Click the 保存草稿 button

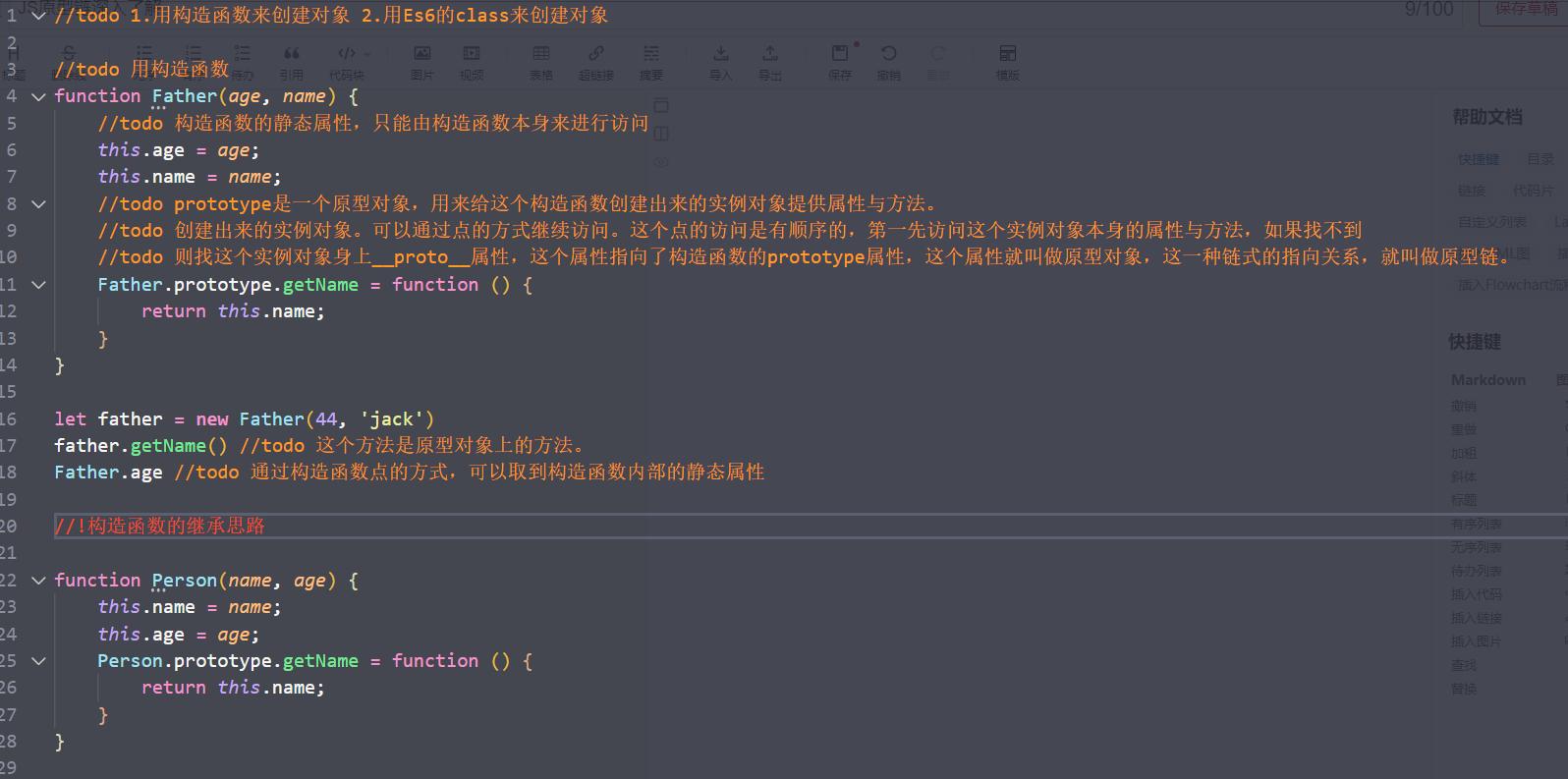(x=1525, y=9)
